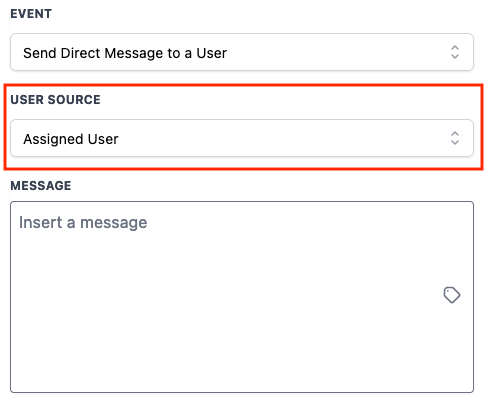Click the USER SOURCE field label

pos(55,100)
